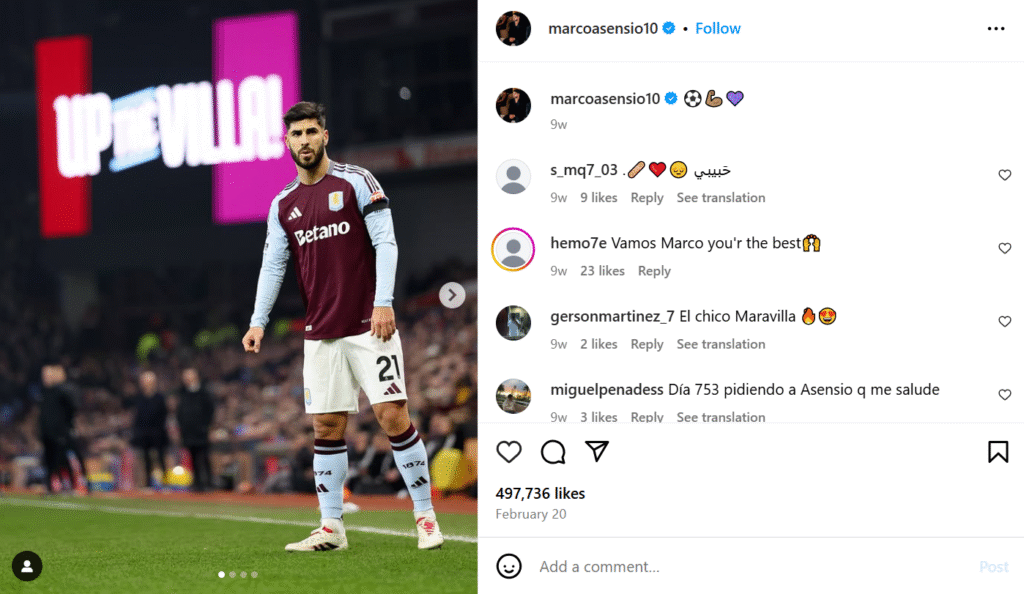Viewport: 1024px width, 594px height.
Task: Open post options with the three-dot icon
Action: pos(996,28)
